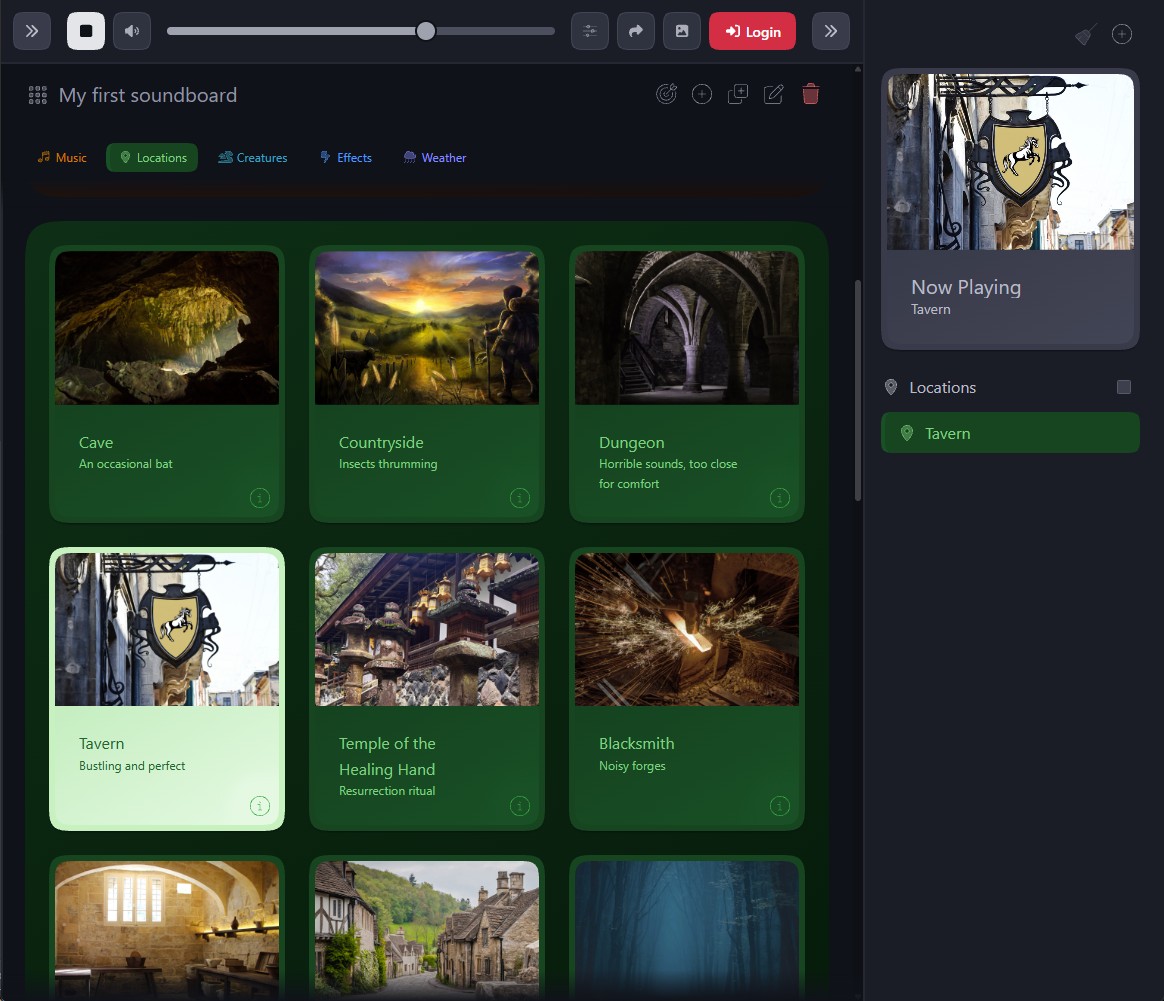Play the Dungeon location card
This screenshot has height=1001, width=1164.
pyautogui.click(x=687, y=384)
